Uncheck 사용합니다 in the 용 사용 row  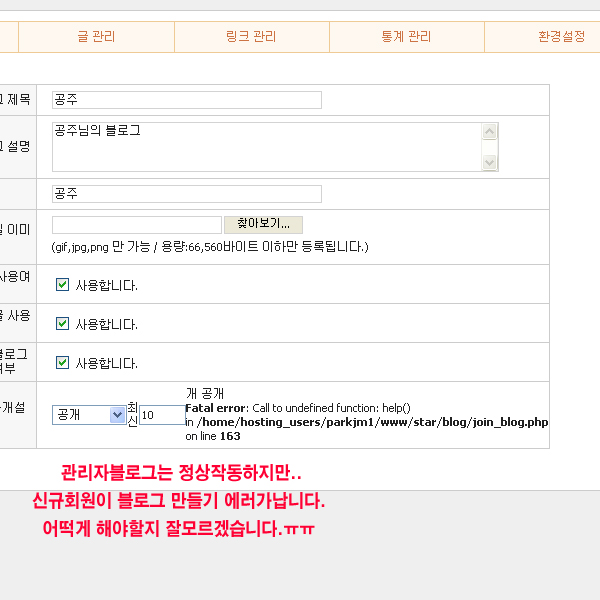click(62, 324)
